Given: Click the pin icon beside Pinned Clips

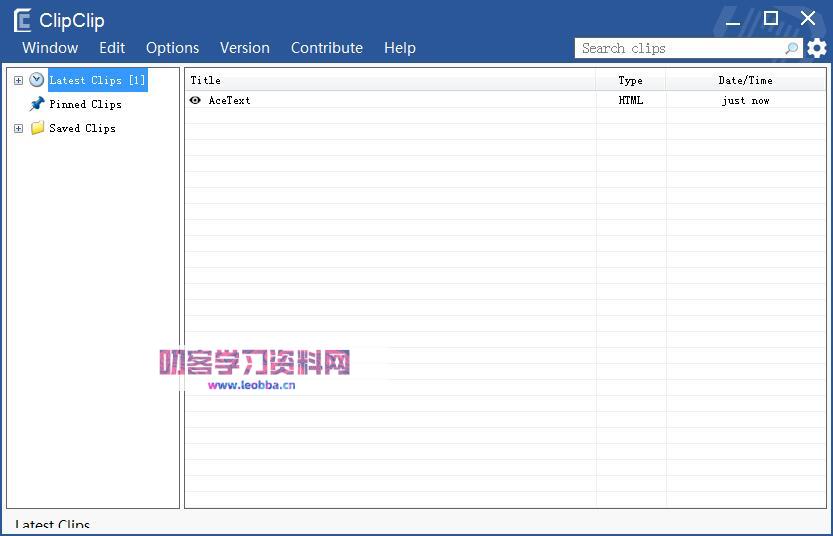Looking at the screenshot, I should tap(37, 104).
